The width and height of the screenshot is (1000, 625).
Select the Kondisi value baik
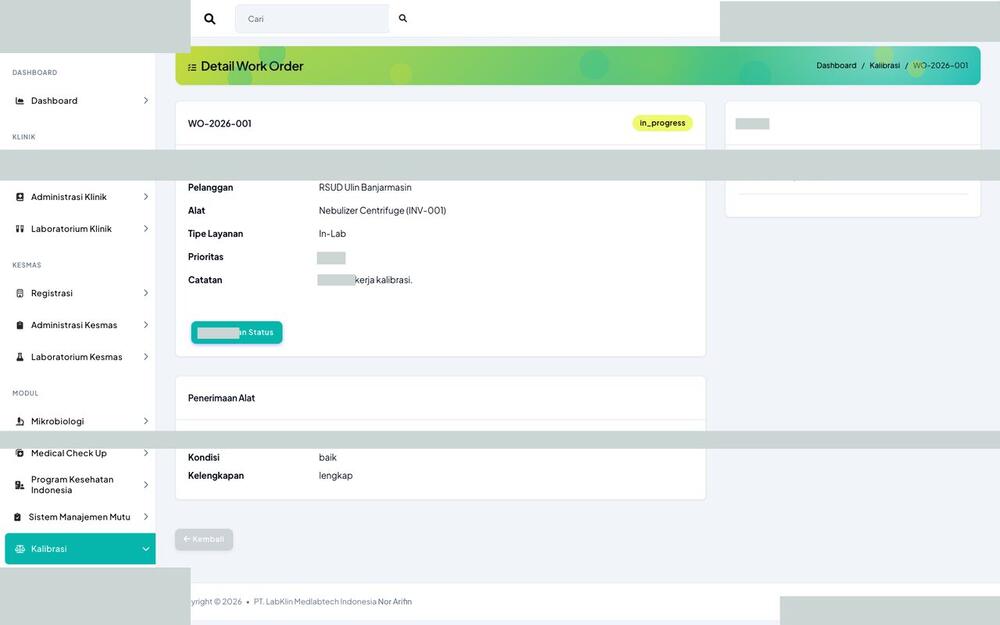pos(328,458)
